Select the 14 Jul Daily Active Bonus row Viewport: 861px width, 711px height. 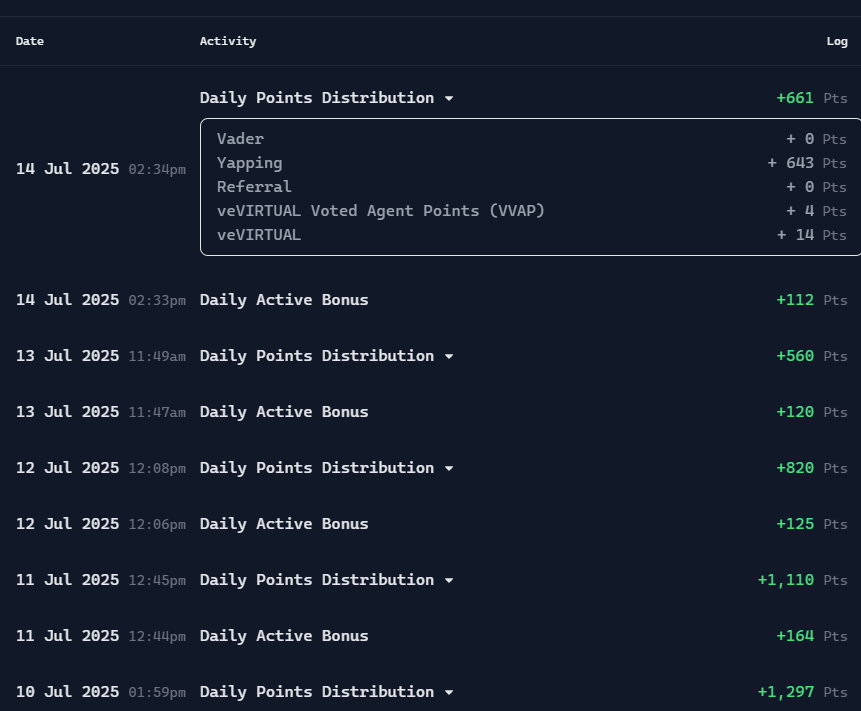click(284, 300)
